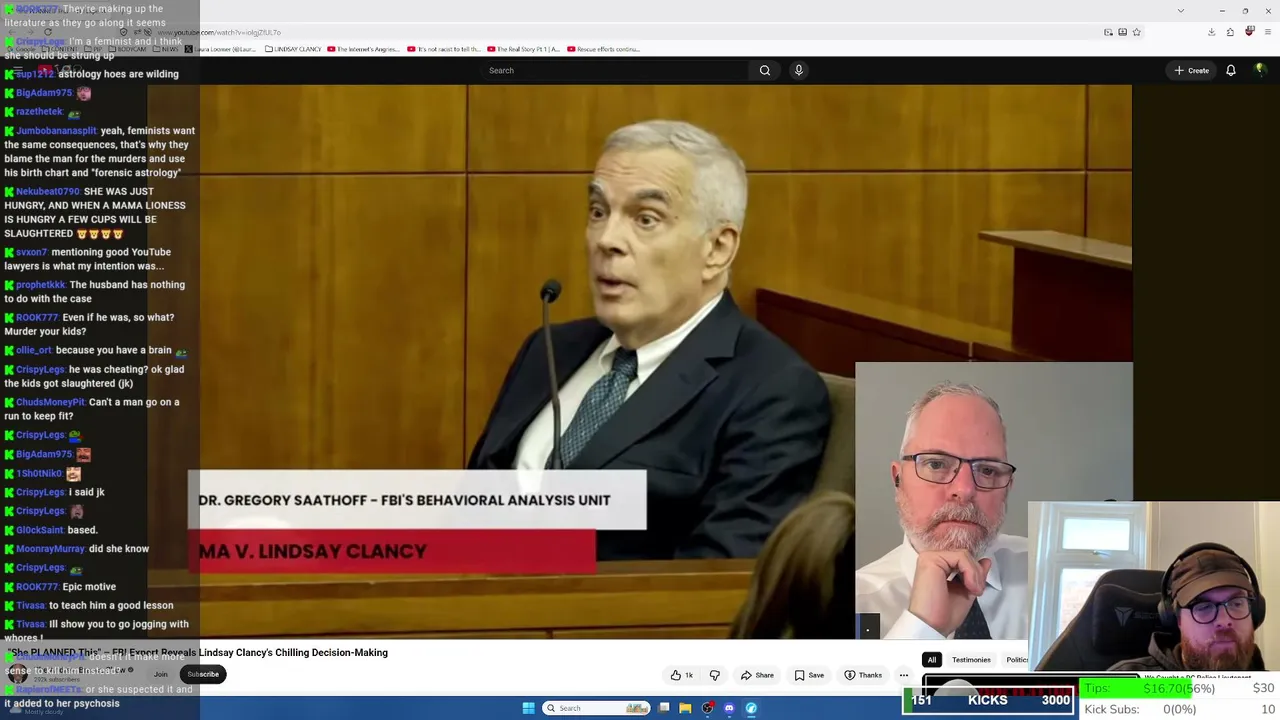1280x720 pixels.
Task: Open browser downloads icon
Action: pos(1211,32)
